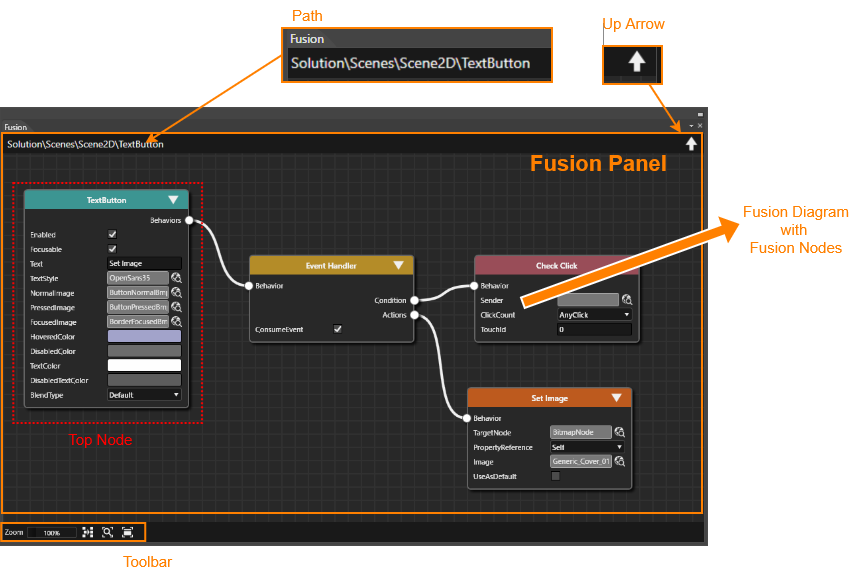This screenshot has width=862, height=577.
Task: Click the zoom to selection toolbar icon
Action: tap(108, 532)
